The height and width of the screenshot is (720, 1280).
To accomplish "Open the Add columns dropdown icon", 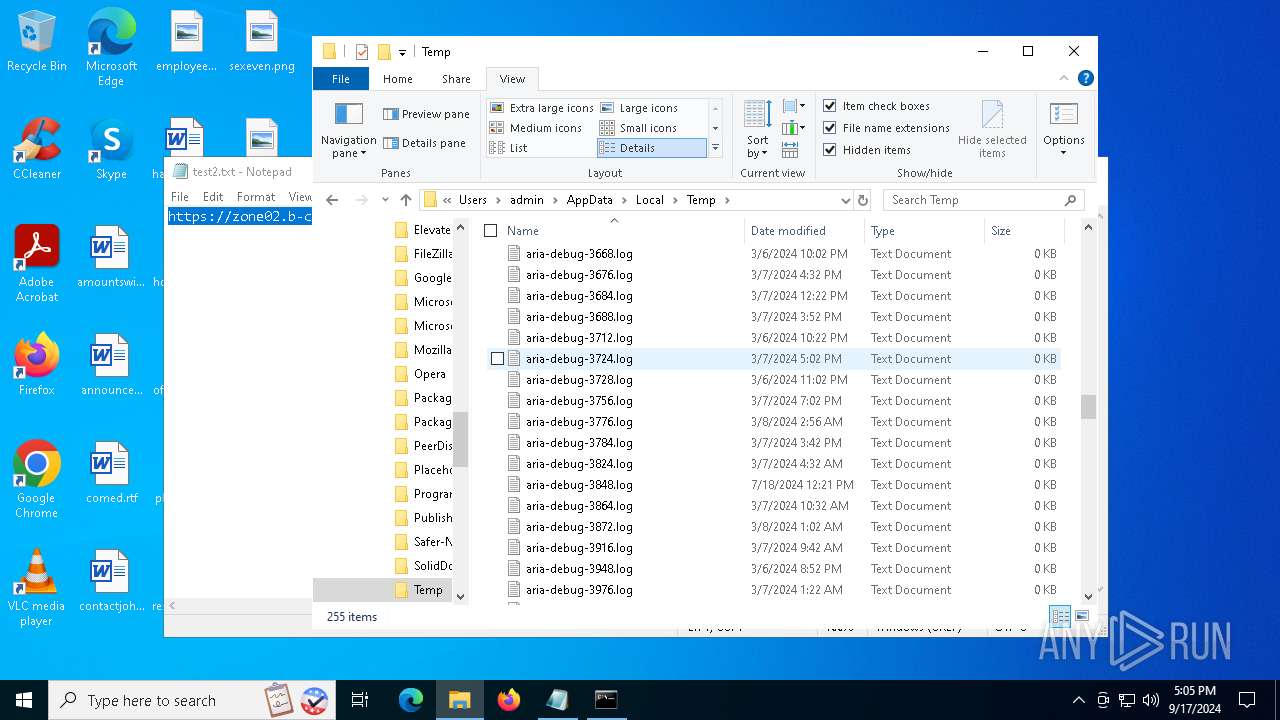I will point(794,128).
